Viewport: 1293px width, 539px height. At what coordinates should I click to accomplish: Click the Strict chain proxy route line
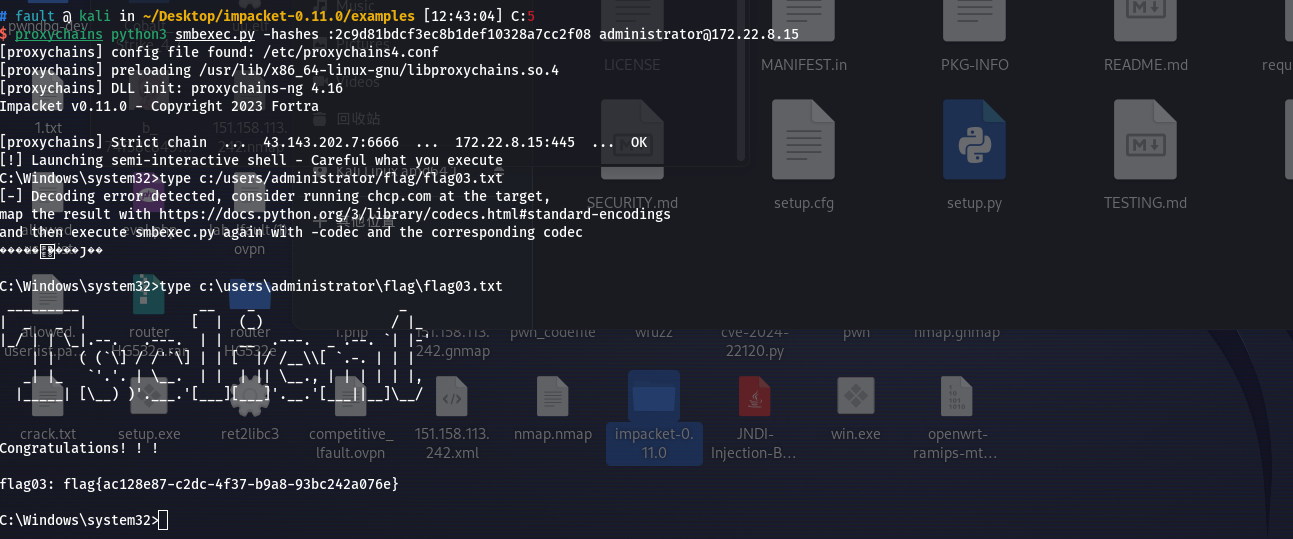323,142
